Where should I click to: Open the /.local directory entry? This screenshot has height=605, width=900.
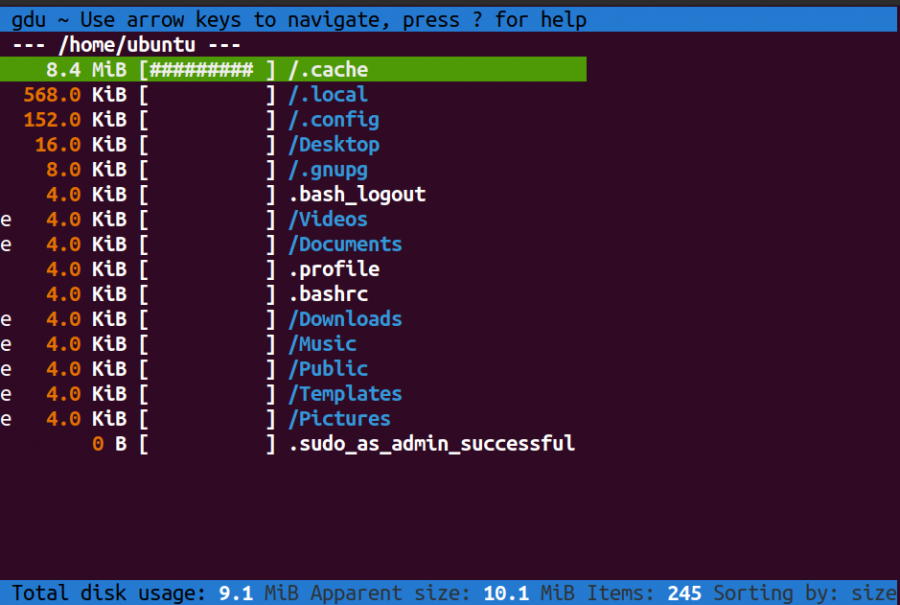pyautogui.click(x=328, y=95)
